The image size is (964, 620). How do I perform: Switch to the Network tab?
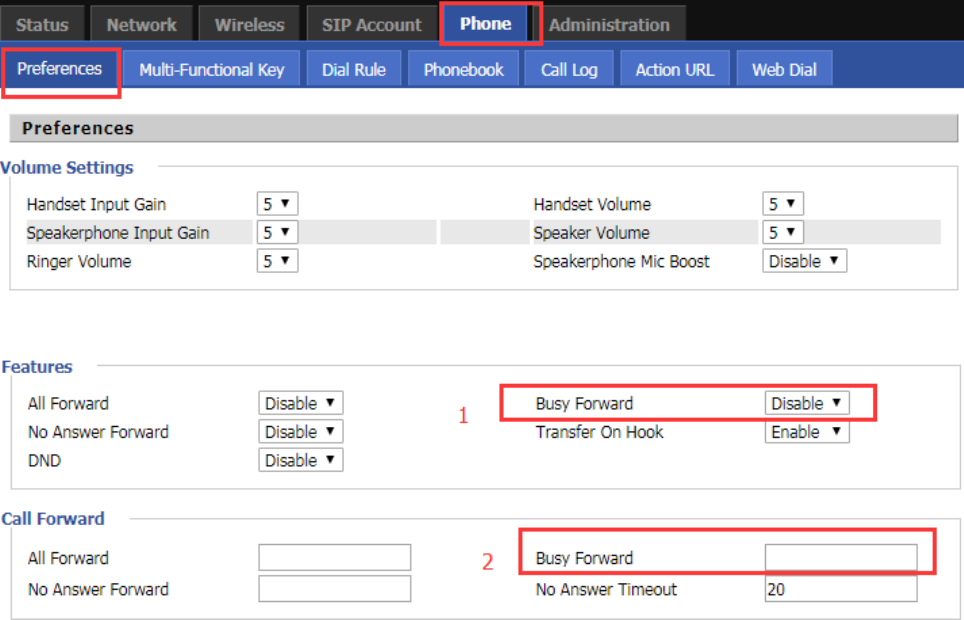[141, 25]
